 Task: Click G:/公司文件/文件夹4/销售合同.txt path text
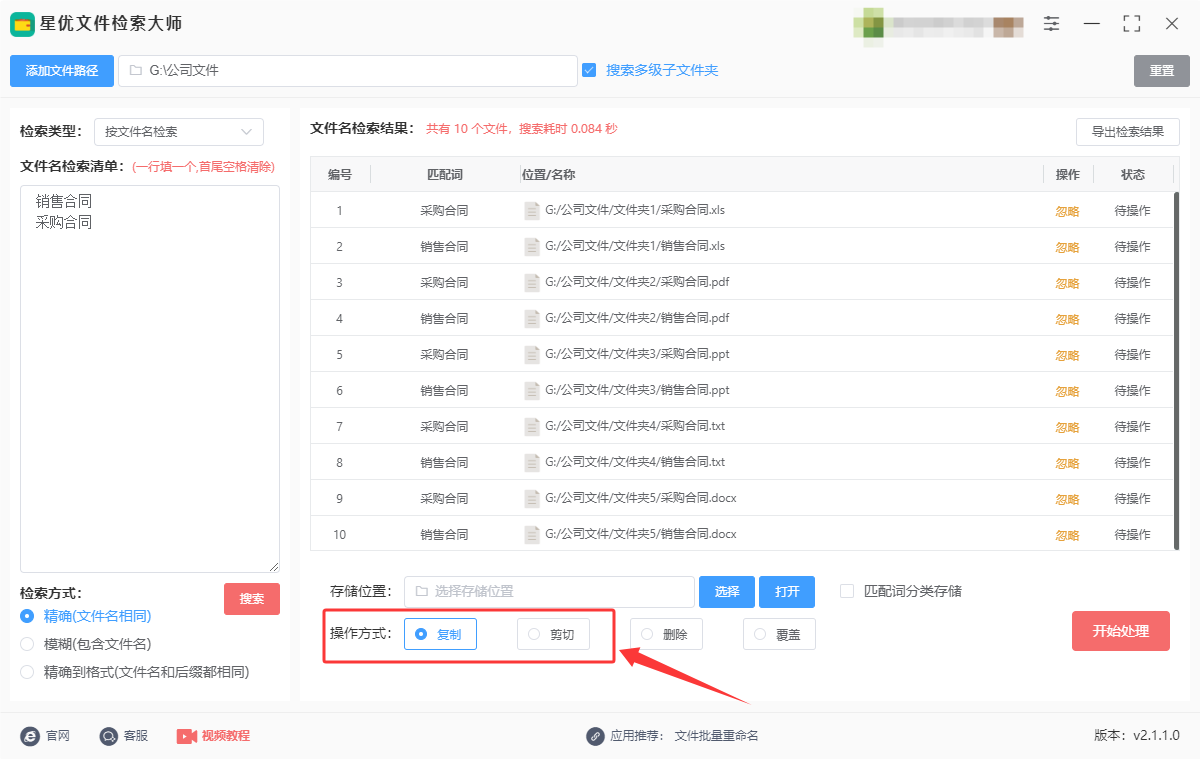tap(635, 463)
